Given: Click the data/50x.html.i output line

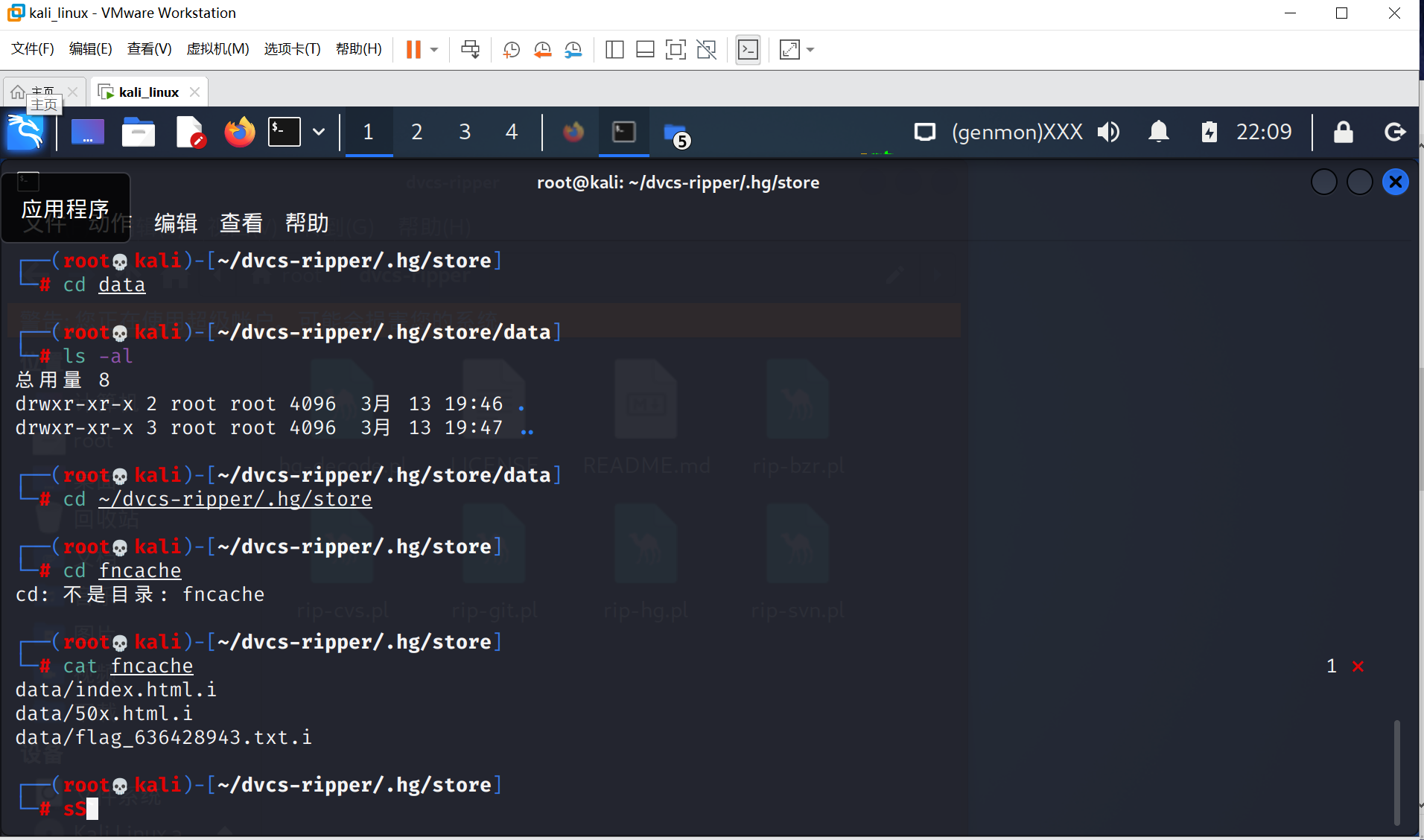Looking at the screenshot, I should click(104, 713).
